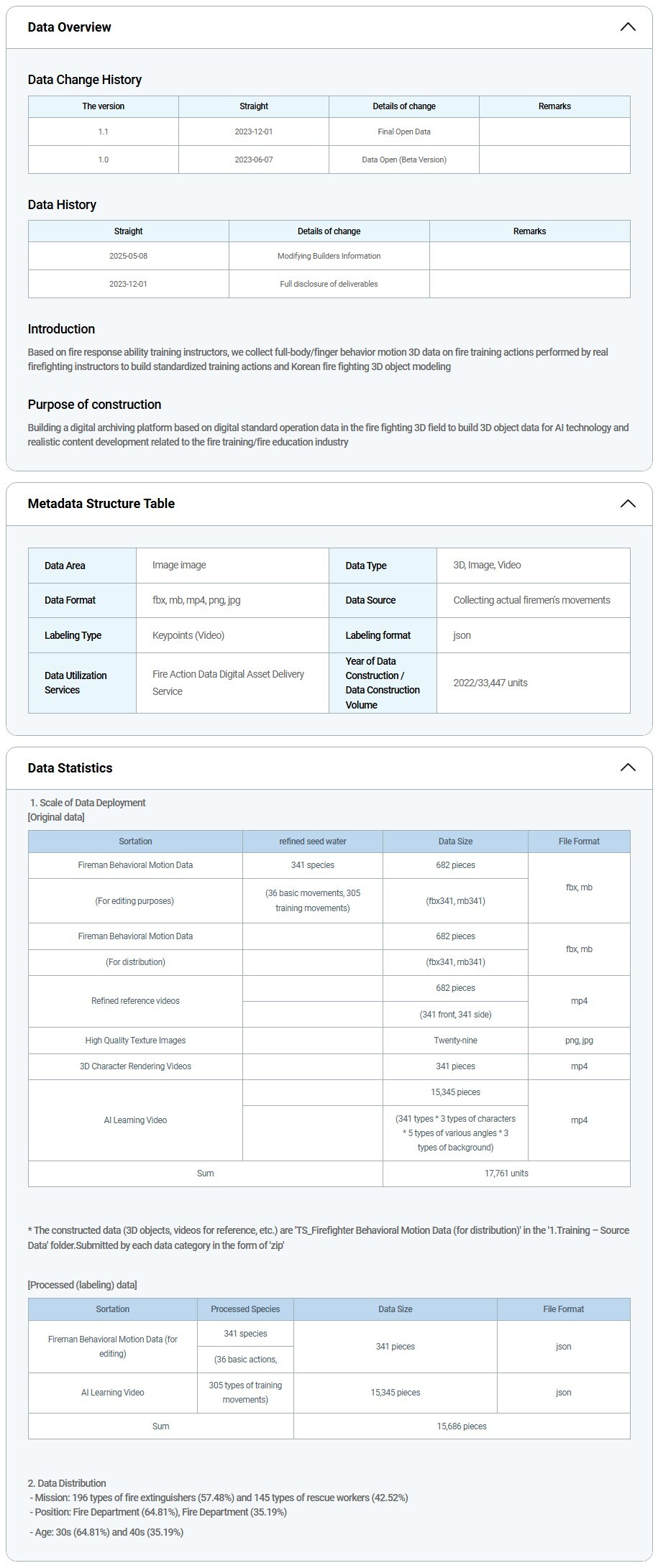Collapse the Metadata Structure Table chevron
The image size is (658, 1568).
tap(627, 504)
